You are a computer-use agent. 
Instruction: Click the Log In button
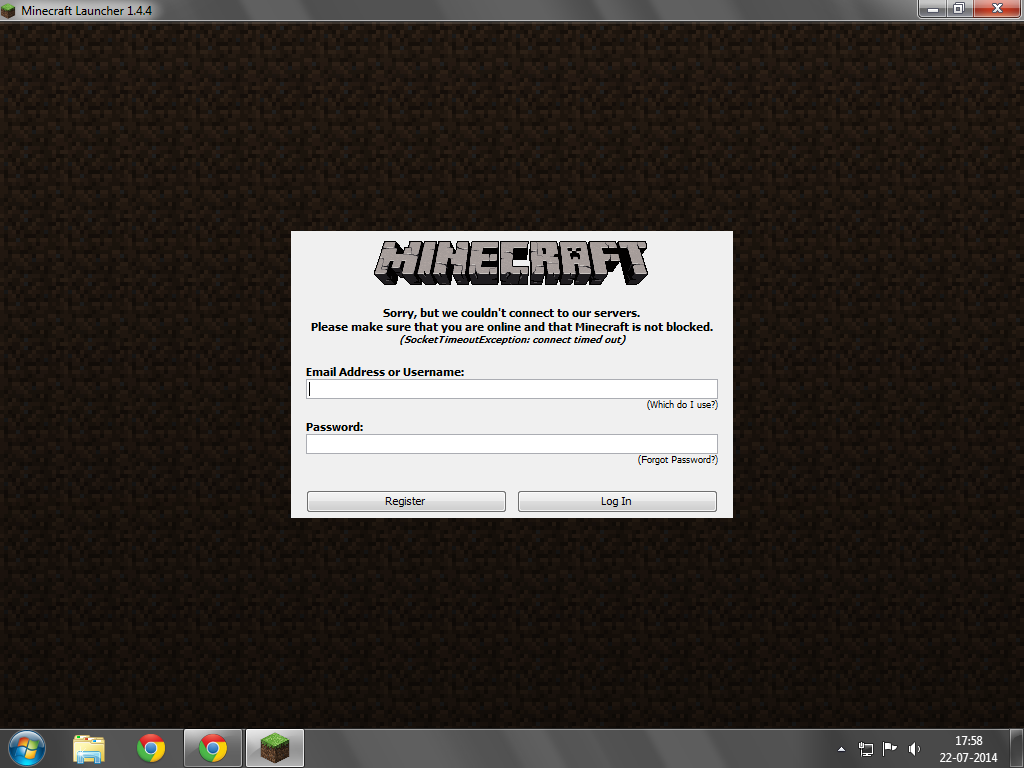pos(617,501)
